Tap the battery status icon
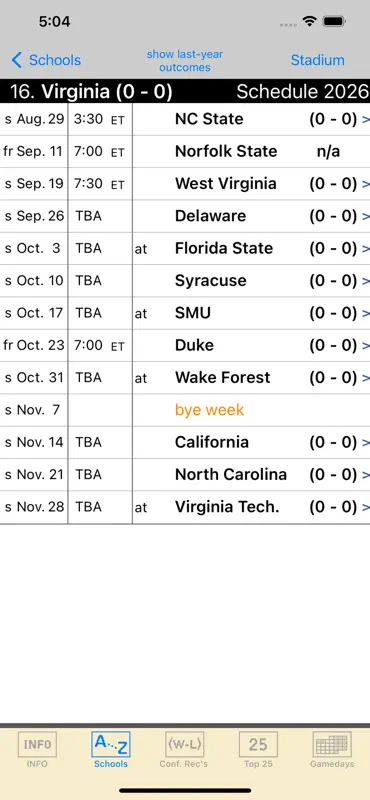Screen dimensions: 370x800 click(x=335, y=21)
